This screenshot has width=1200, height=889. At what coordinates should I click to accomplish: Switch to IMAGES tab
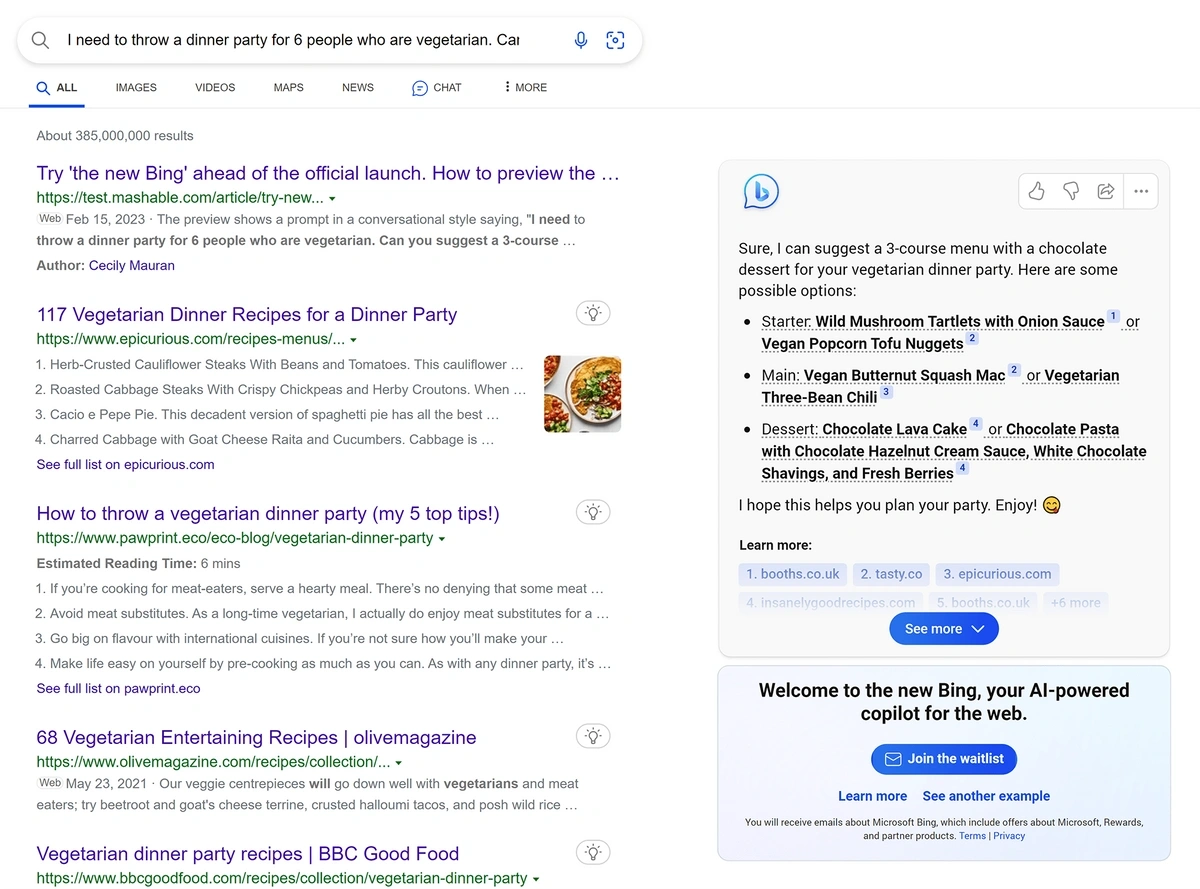[x=136, y=87]
